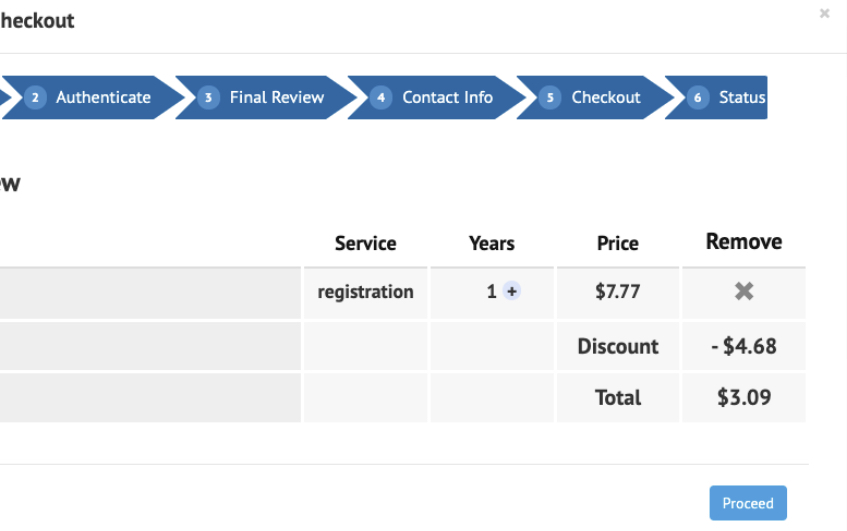
Task: Click the step 5 number badge
Action: point(550,98)
